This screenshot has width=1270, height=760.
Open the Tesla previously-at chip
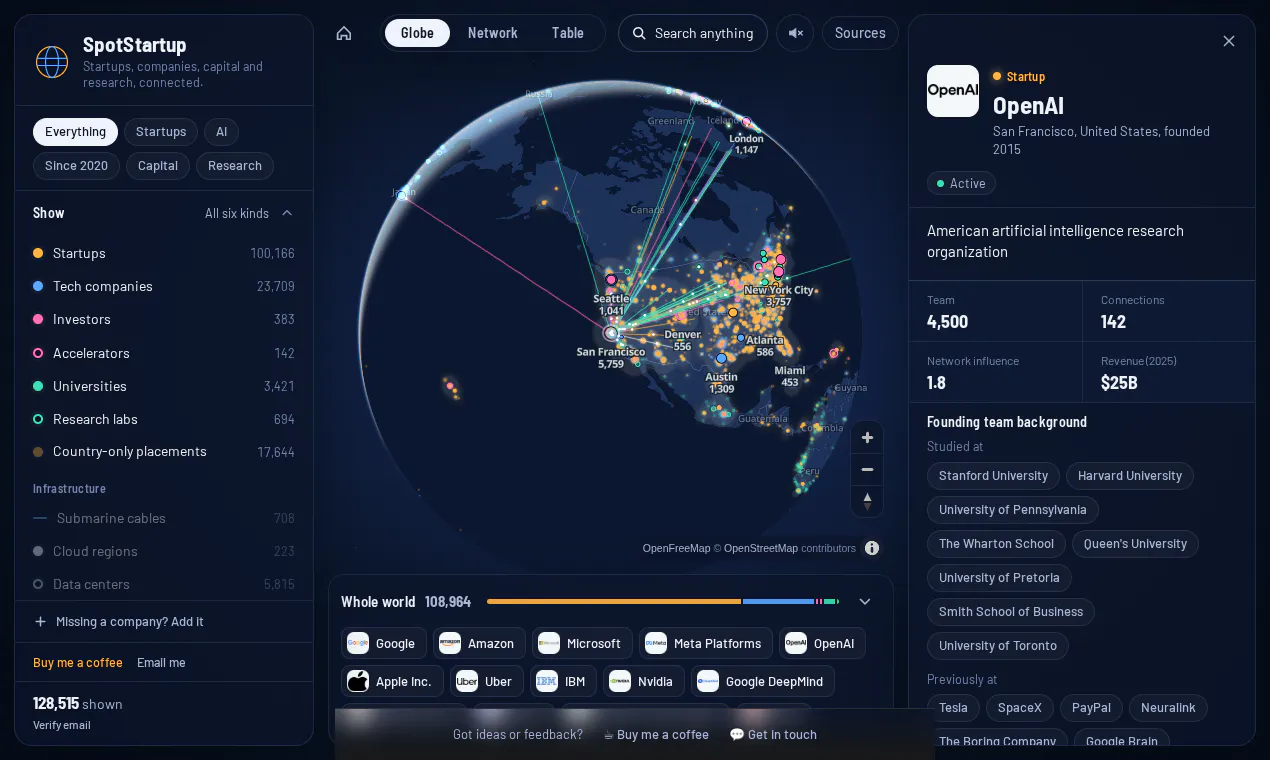(x=953, y=708)
